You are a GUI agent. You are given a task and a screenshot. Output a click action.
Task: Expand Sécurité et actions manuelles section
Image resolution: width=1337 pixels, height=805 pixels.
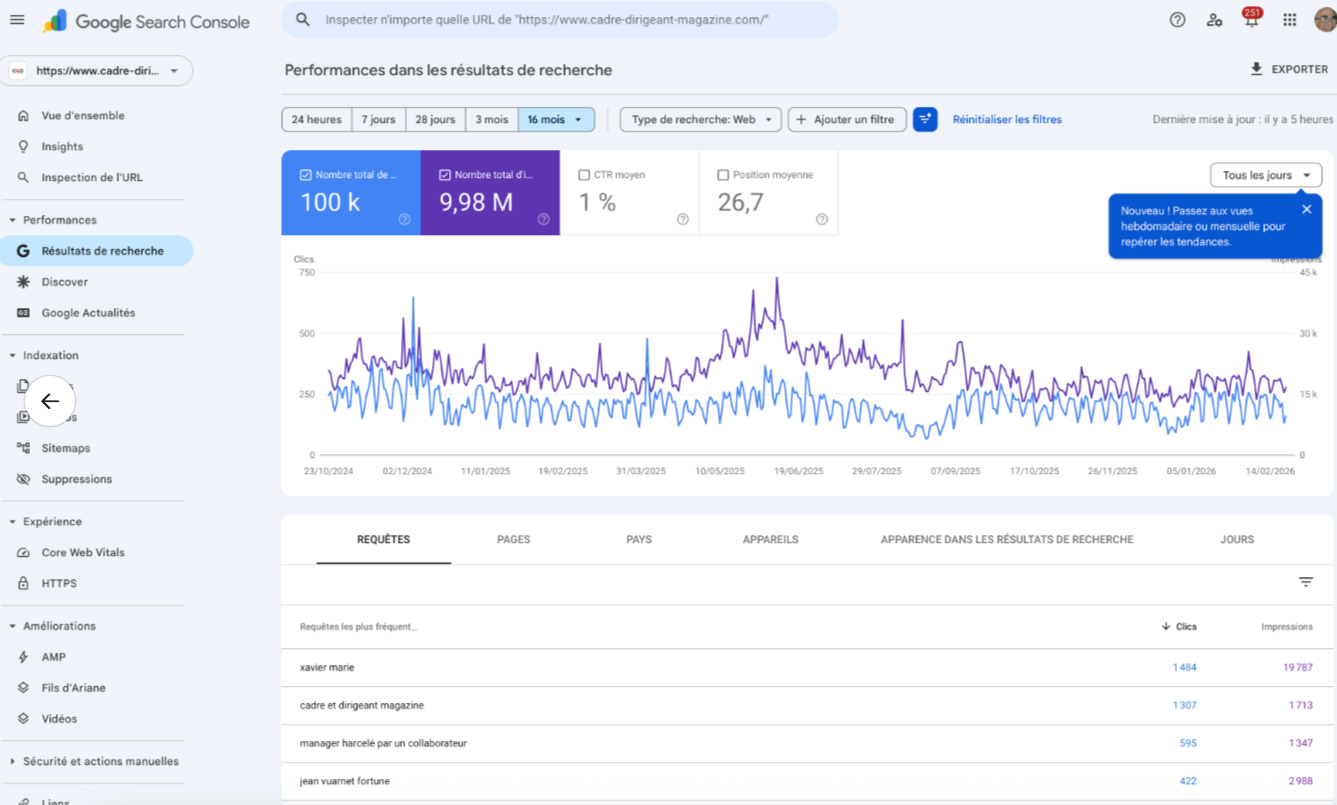click(x=94, y=762)
